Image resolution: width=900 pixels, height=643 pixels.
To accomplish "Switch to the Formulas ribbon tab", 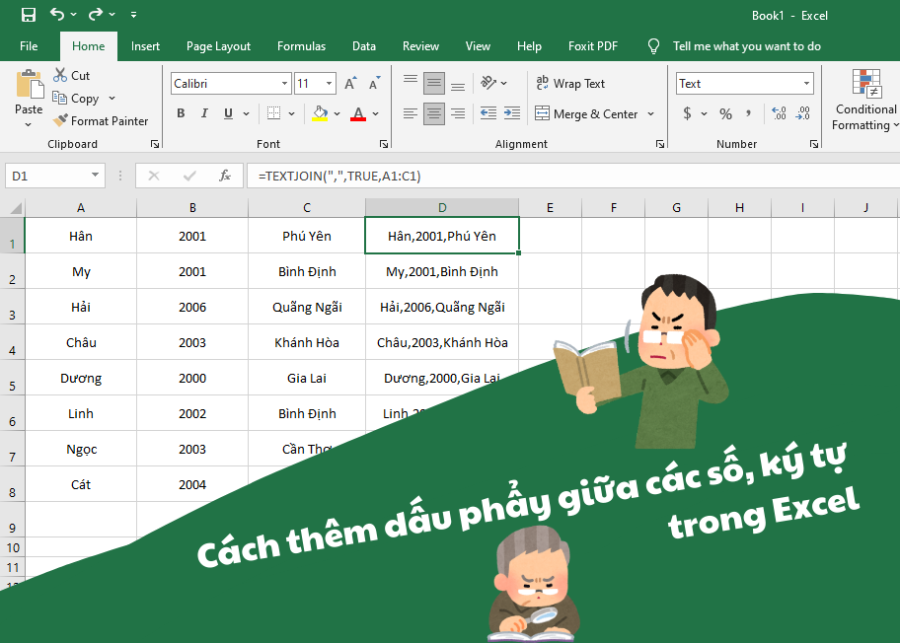I will (301, 46).
